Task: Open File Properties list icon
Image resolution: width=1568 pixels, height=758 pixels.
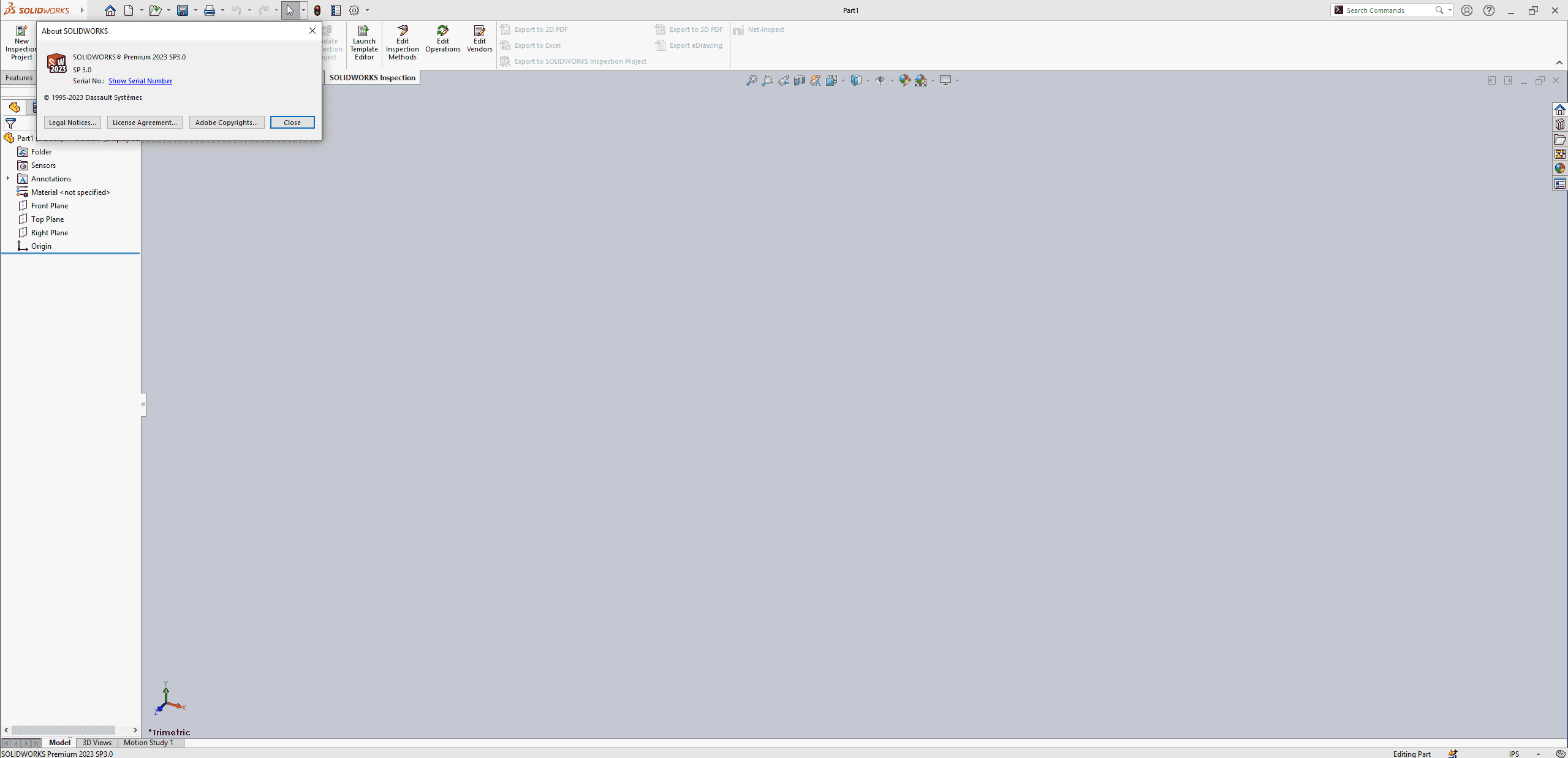Action: point(336,10)
